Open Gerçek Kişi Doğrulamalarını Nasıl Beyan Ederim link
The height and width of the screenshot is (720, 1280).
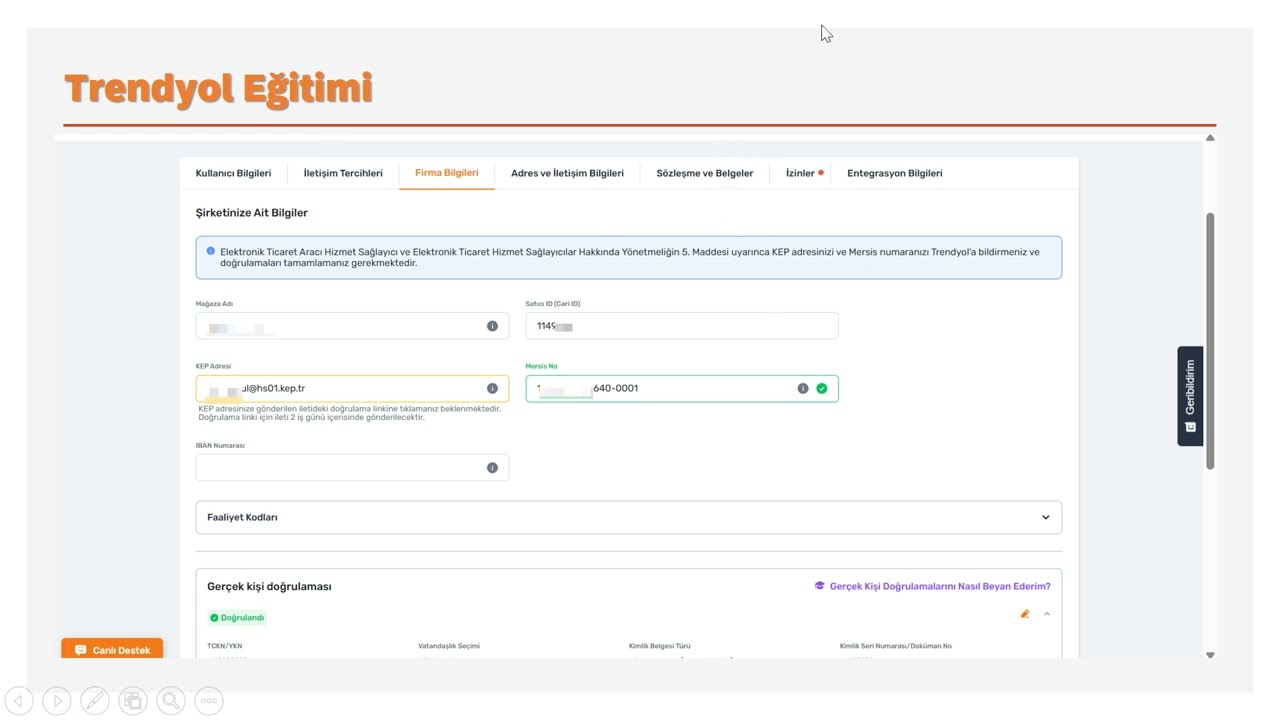pyautogui.click(x=940, y=587)
